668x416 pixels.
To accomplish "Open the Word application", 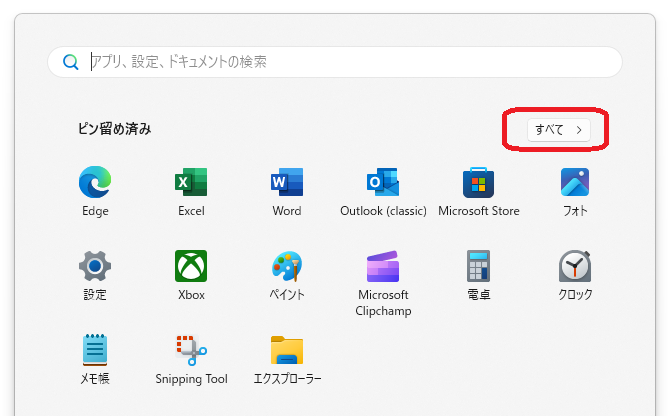I will tap(287, 182).
